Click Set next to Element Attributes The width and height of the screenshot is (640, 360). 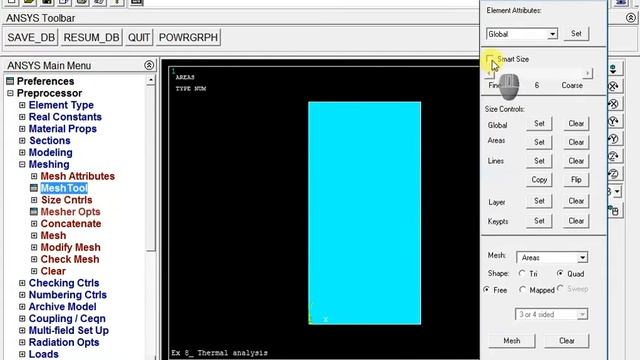click(x=576, y=33)
